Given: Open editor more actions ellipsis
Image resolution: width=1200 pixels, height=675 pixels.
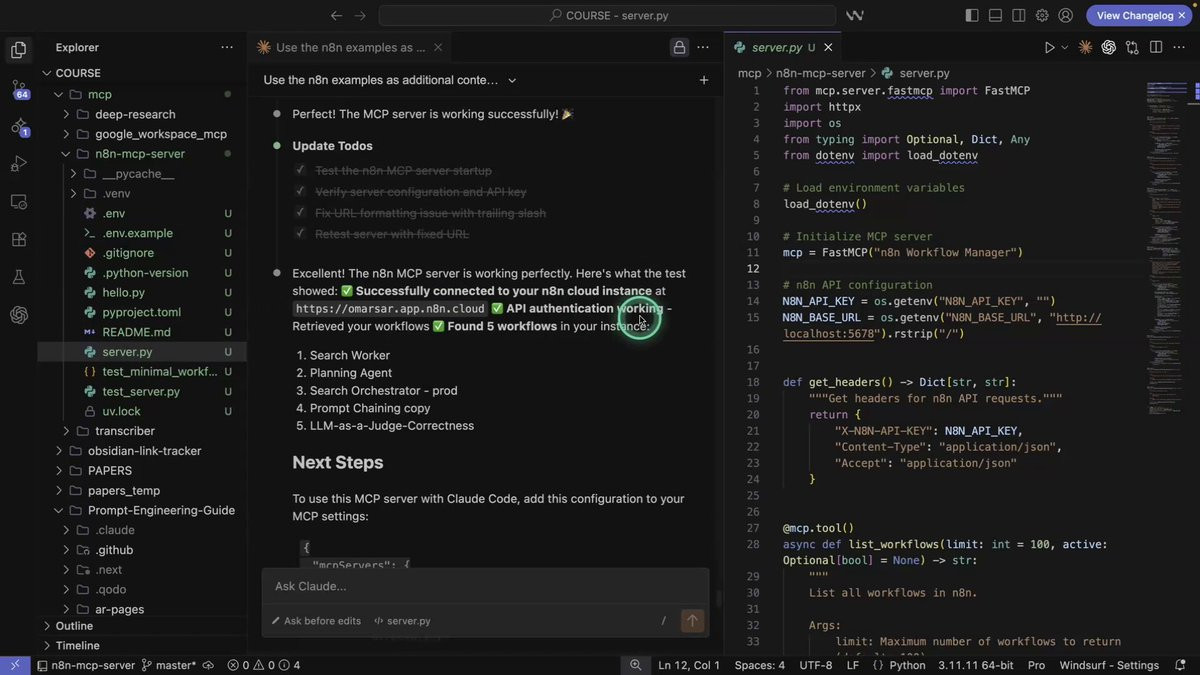Looking at the screenshot, I should [x=1180, y=47].
